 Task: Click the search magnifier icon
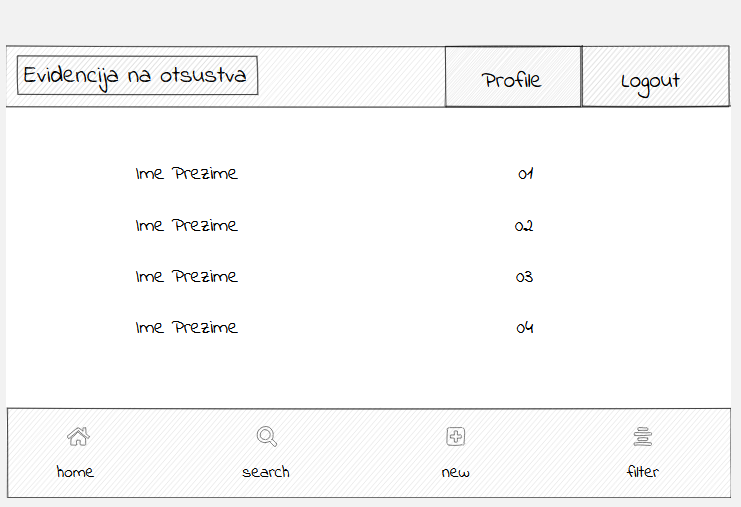(x=266, y=436)
